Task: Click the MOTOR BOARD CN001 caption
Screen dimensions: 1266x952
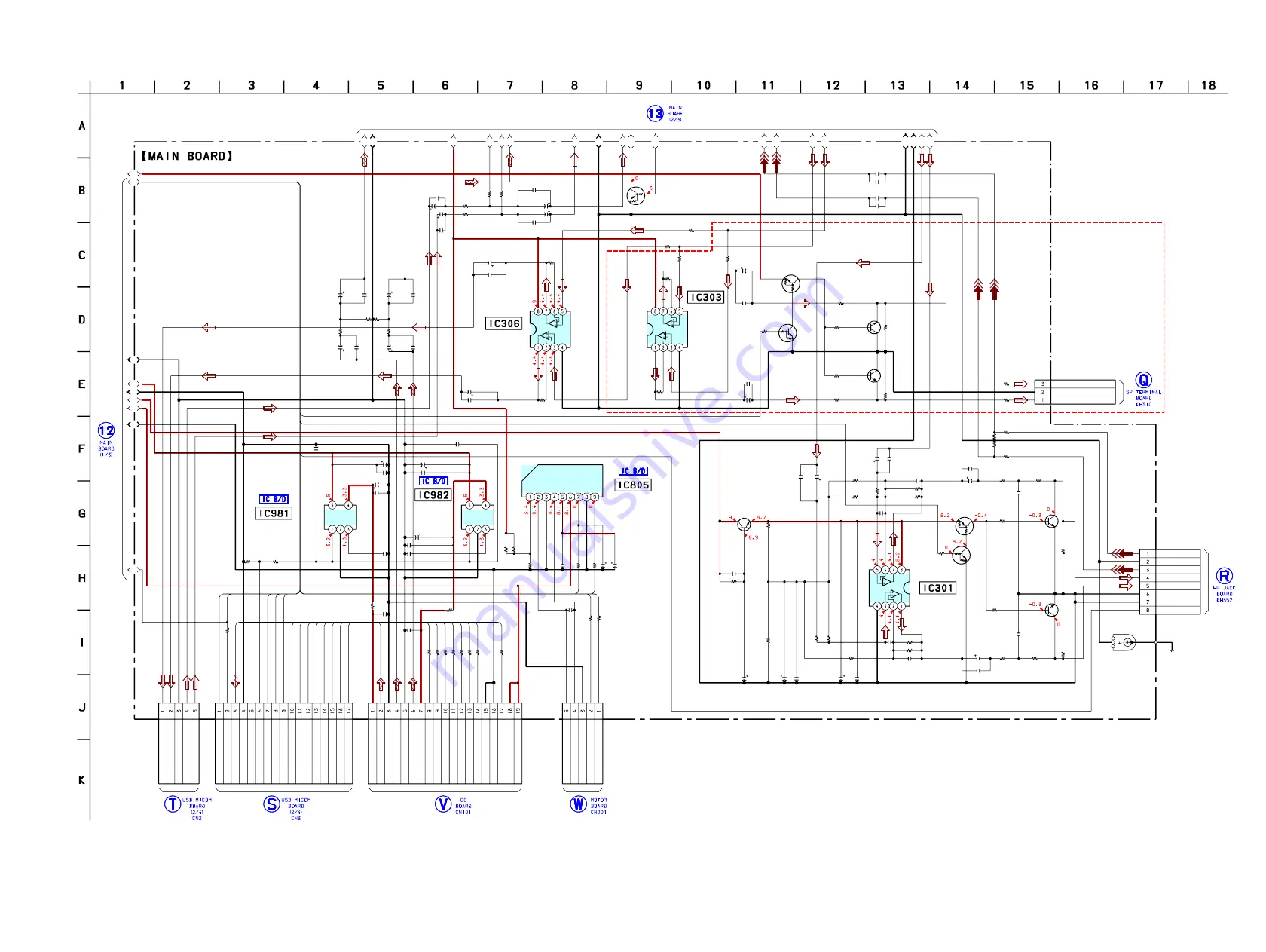Action: pyautogui.click(x=598, y=806)
